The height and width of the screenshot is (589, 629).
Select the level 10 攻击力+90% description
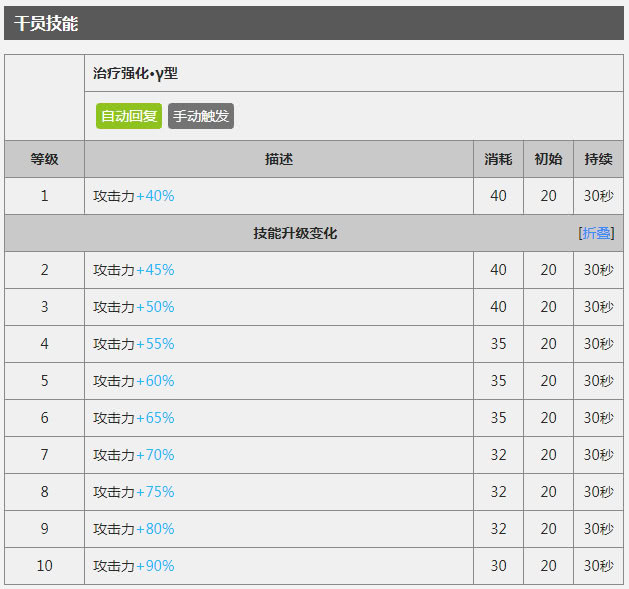pos(134,566)
